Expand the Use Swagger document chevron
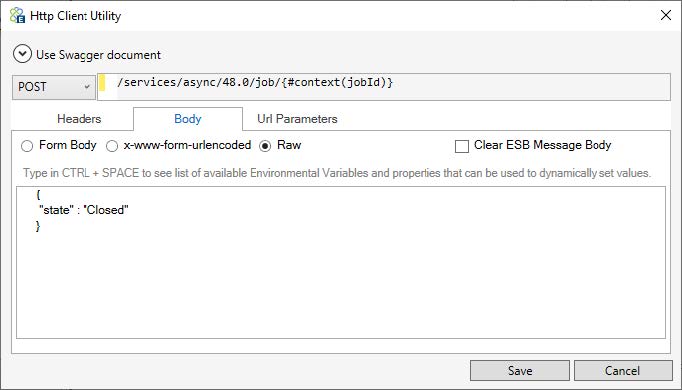The height and width of the screenshot is (390, 682). tap(22, 54)
